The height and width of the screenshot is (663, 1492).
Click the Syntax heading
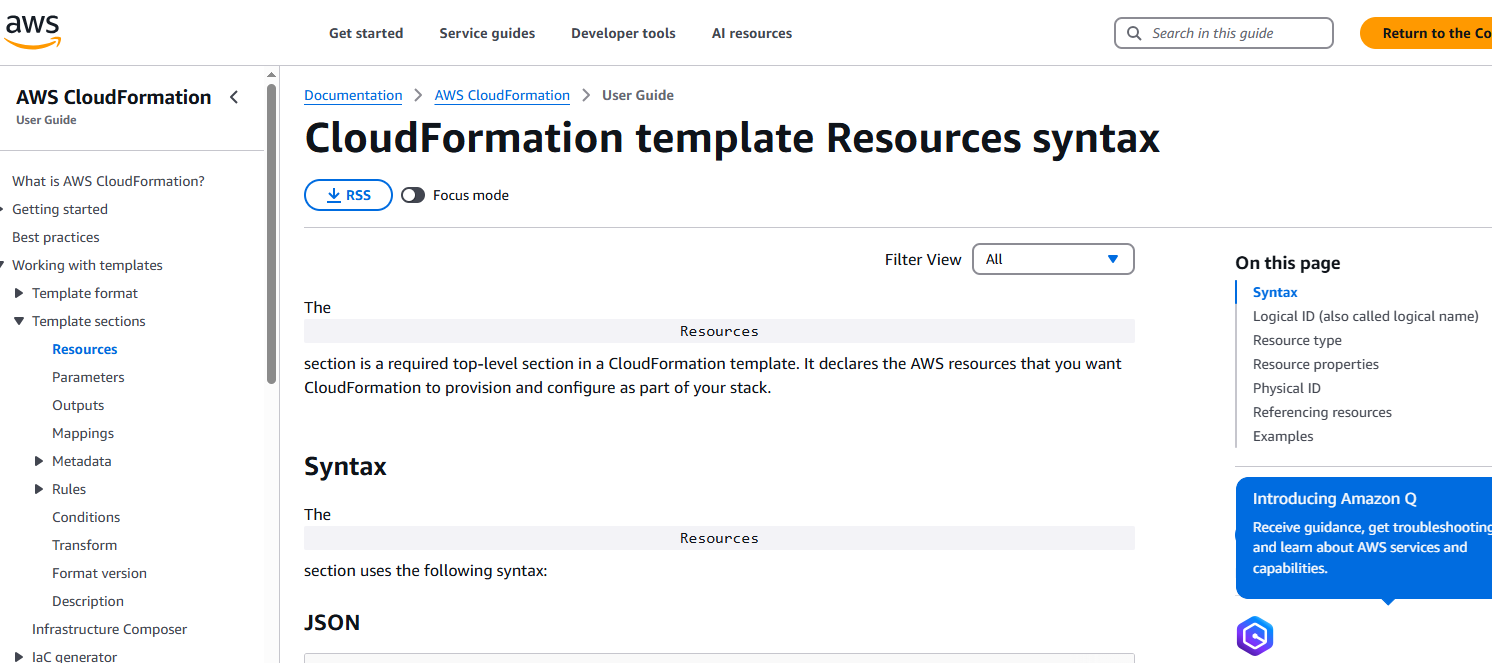[x=345, y=467]
